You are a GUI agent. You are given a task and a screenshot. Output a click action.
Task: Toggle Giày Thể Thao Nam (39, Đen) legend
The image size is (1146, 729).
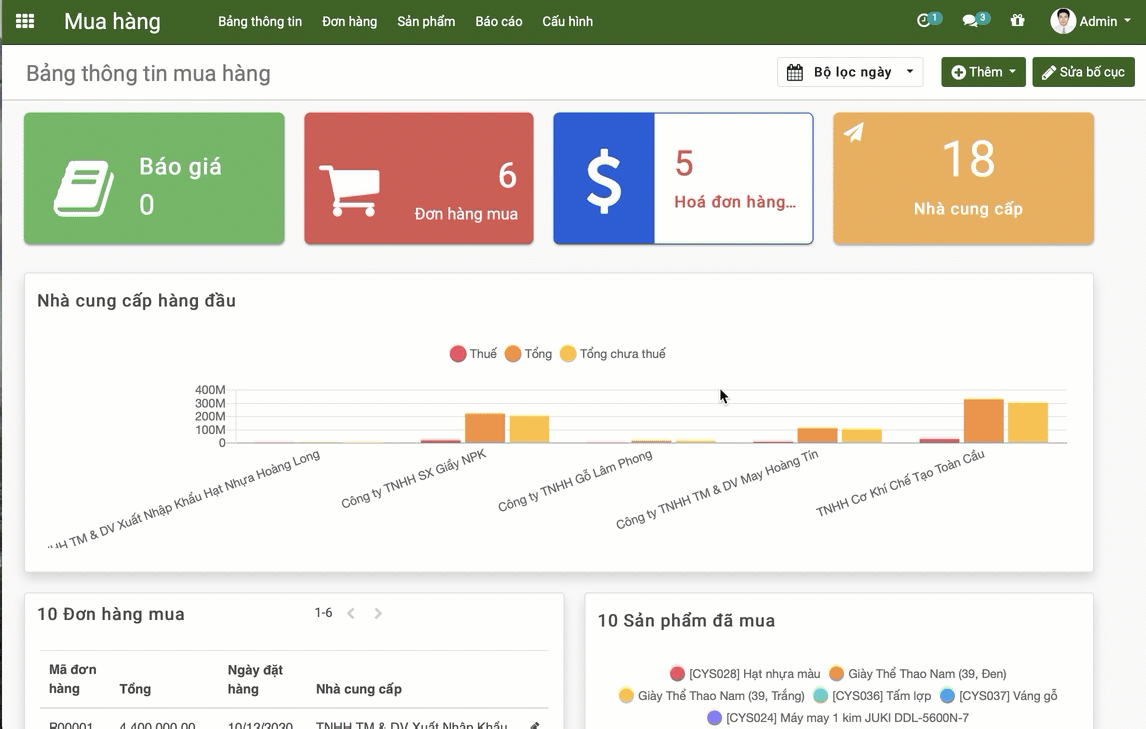point(917,673)
